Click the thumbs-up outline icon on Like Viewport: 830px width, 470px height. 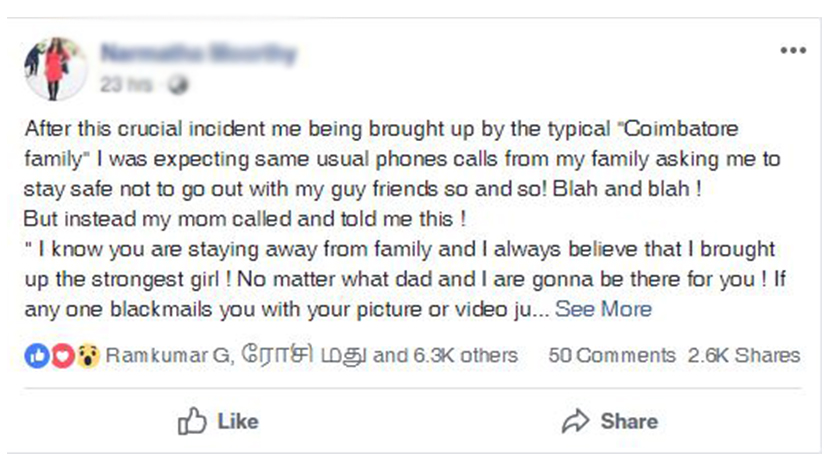point(192,421)
